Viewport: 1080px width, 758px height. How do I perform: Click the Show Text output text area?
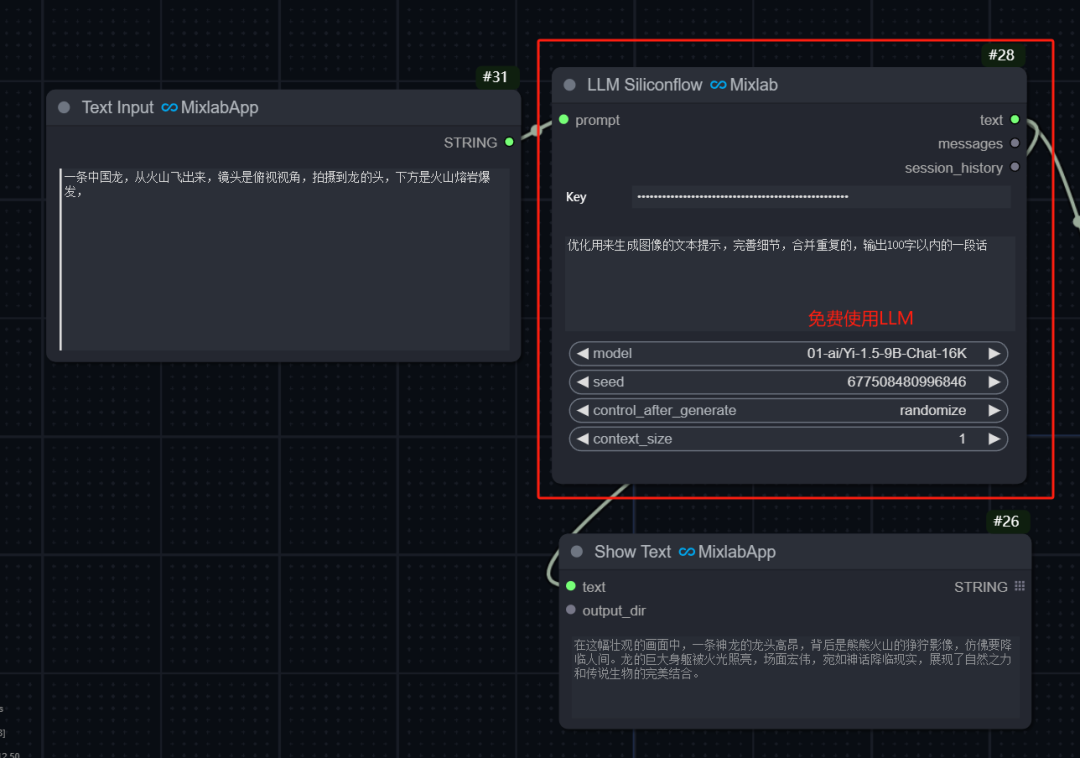795,677
